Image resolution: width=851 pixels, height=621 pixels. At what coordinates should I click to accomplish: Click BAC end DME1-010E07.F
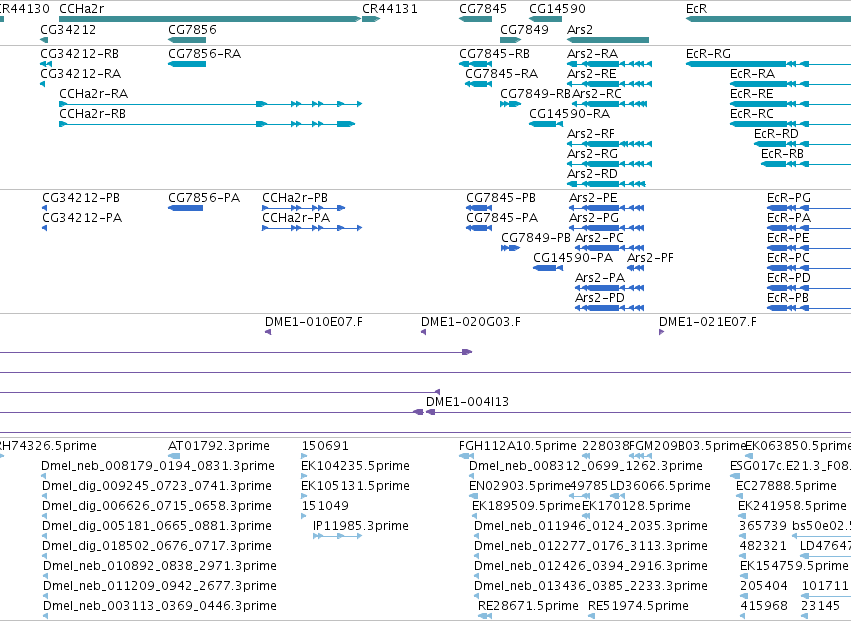point(268,332)
